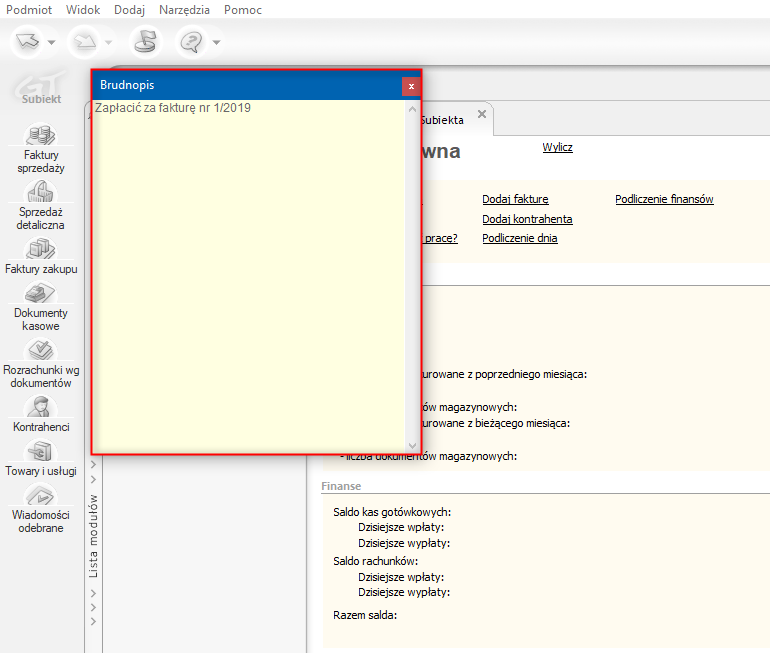Viewport: 770px width, 653px height.
Task: Open the Narzędzia menu
Action: 184,10
